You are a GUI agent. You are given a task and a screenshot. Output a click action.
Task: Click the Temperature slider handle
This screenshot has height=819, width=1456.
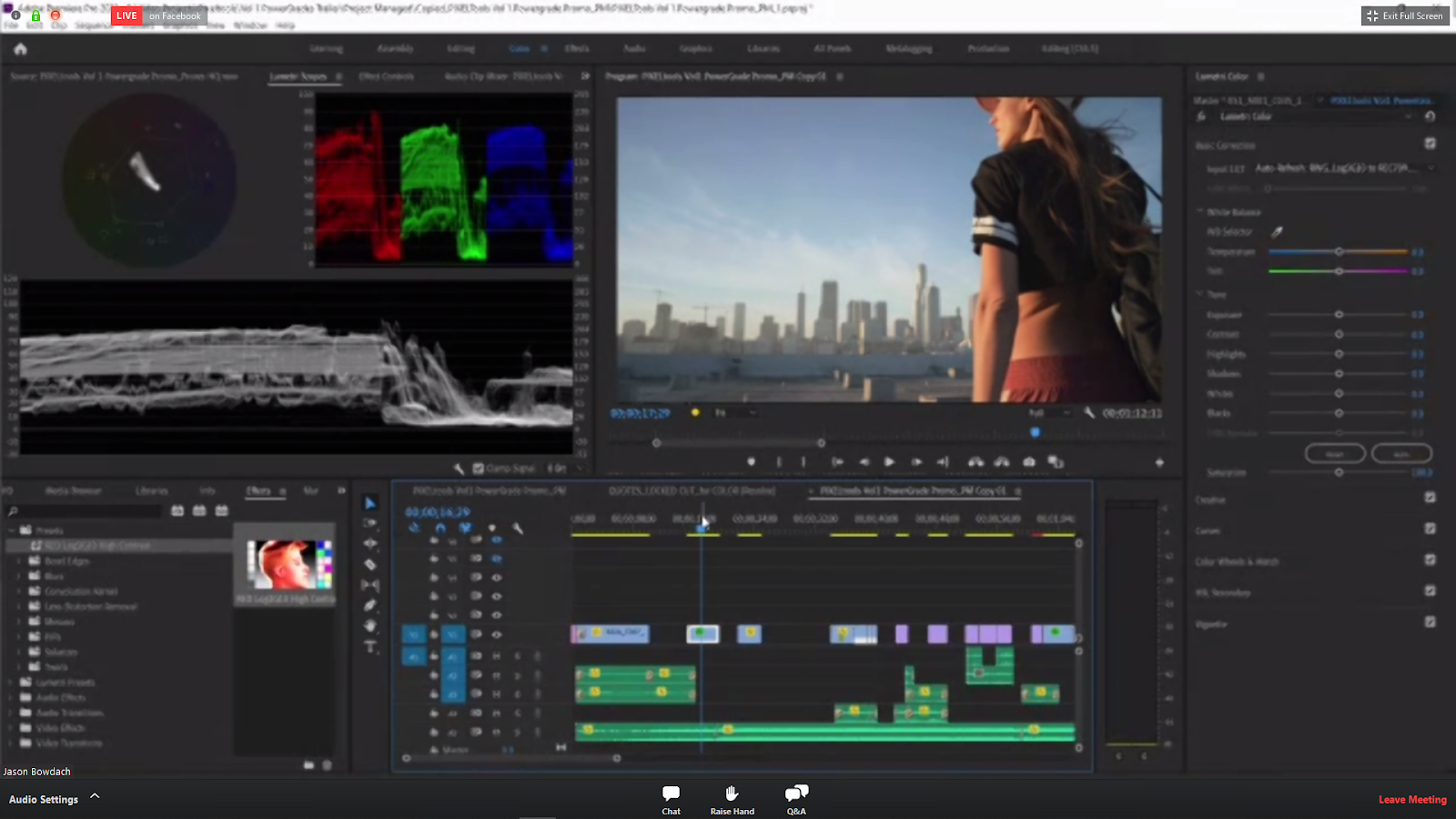tap(1339, 252)
